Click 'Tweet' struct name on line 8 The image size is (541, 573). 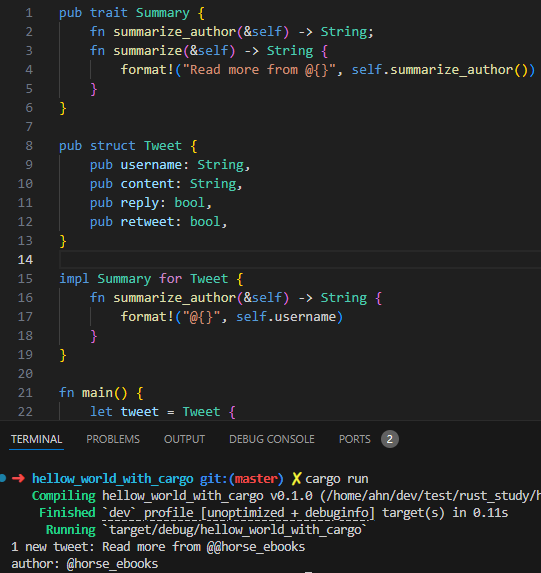point(163,146)
